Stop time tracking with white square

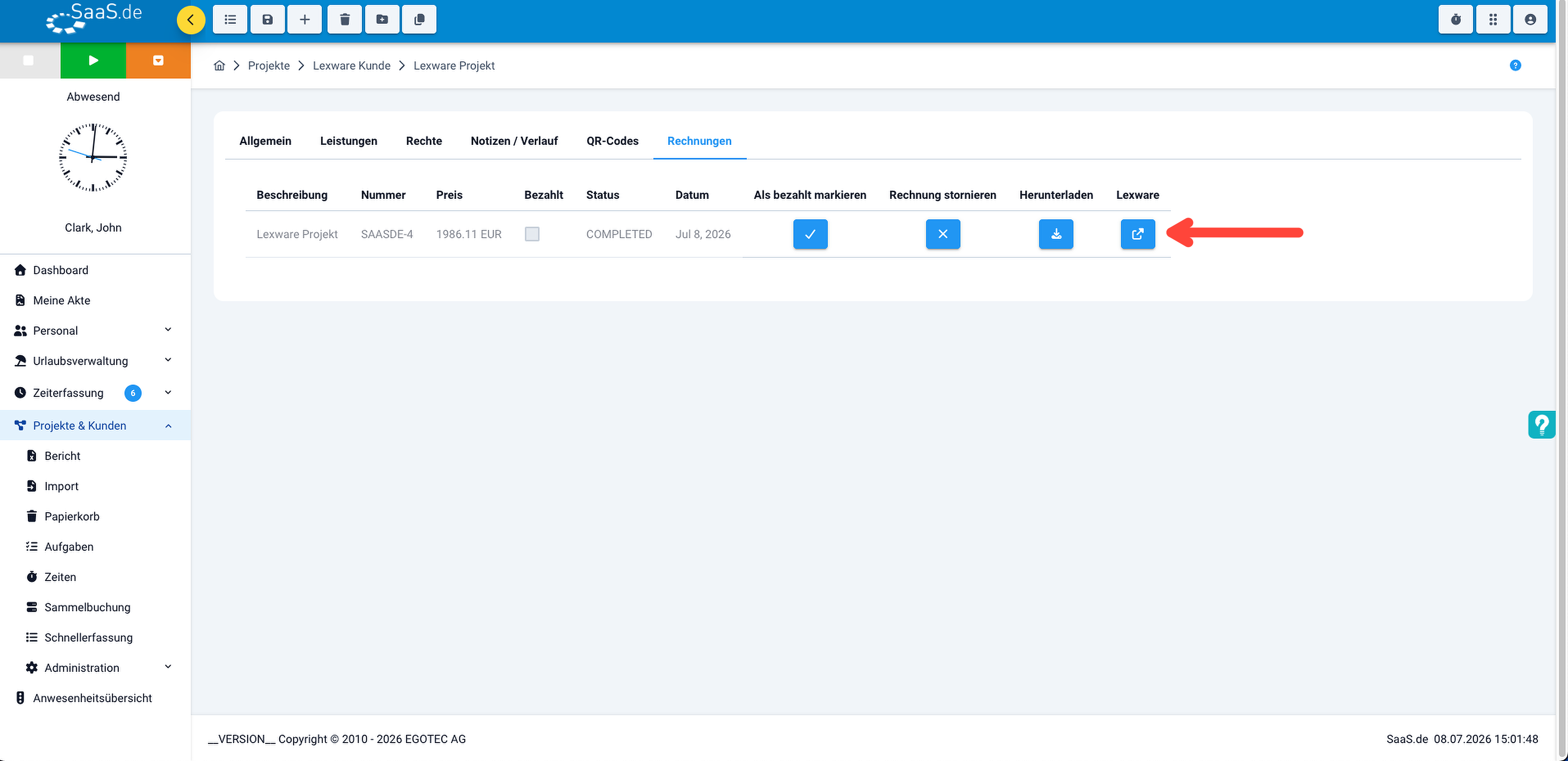(x=29, y=60)
